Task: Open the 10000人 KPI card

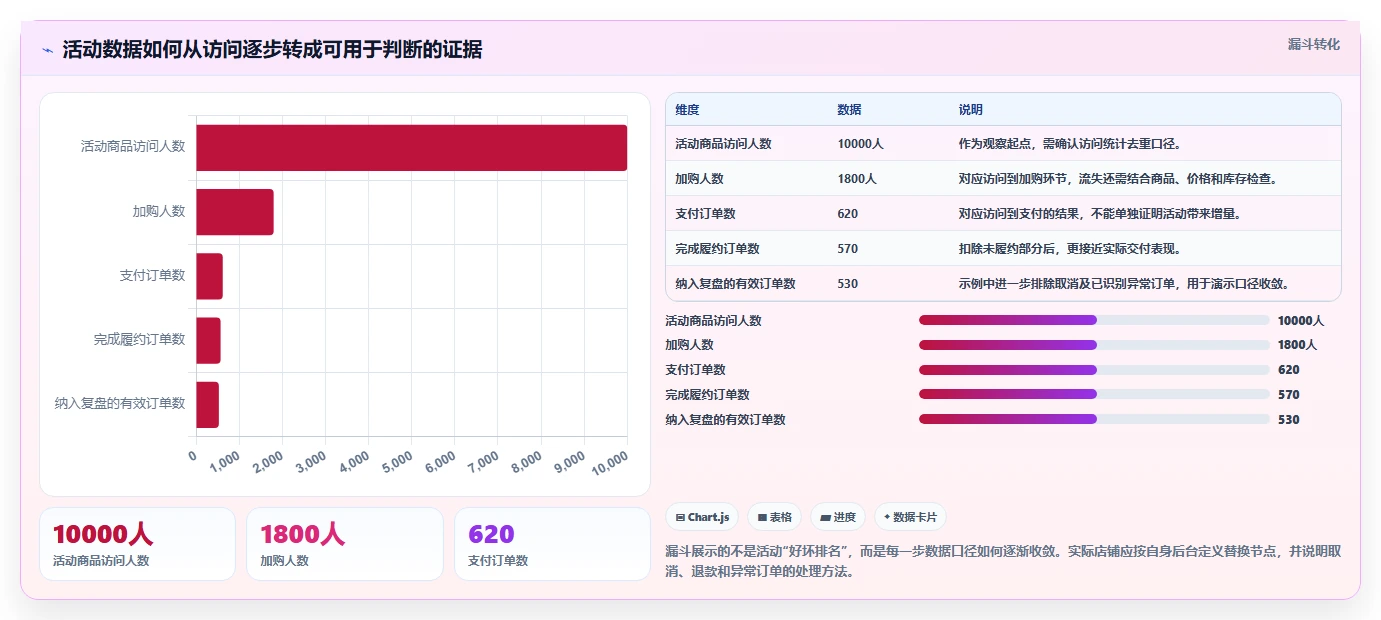Action: coord(137,544)
